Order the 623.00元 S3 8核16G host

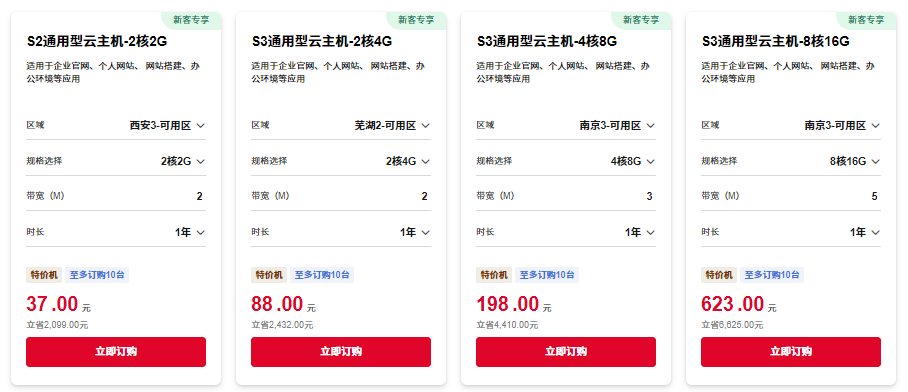coord(790,352)
